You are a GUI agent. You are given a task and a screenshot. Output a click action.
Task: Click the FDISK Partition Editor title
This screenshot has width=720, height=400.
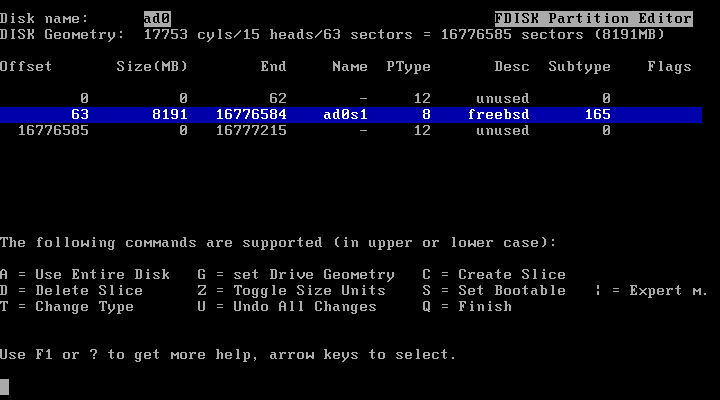coord(593,18)
